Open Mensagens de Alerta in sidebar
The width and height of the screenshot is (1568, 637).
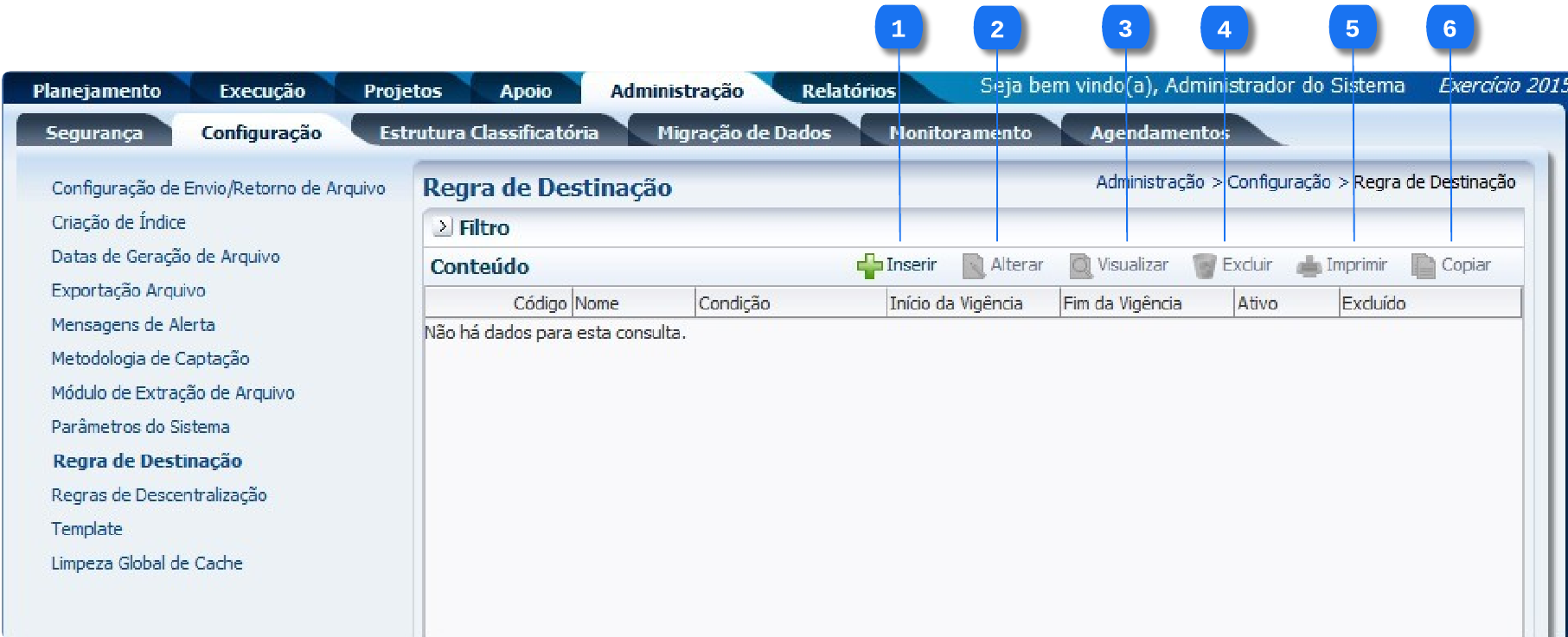pos(133,325)
